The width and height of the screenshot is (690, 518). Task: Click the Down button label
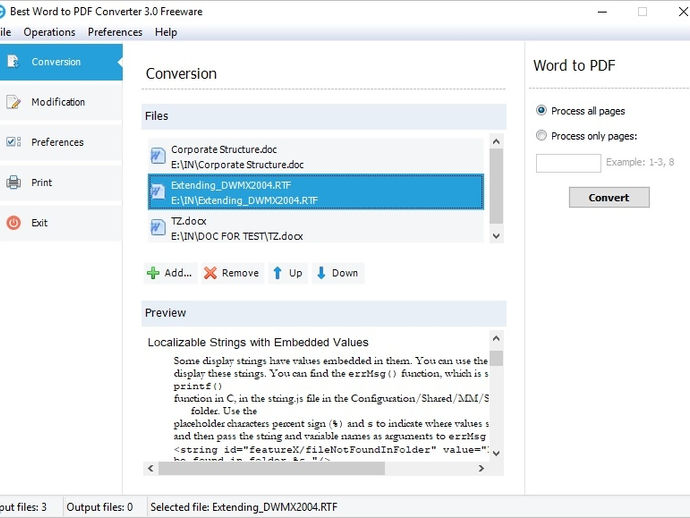click(x=345, y=273)
